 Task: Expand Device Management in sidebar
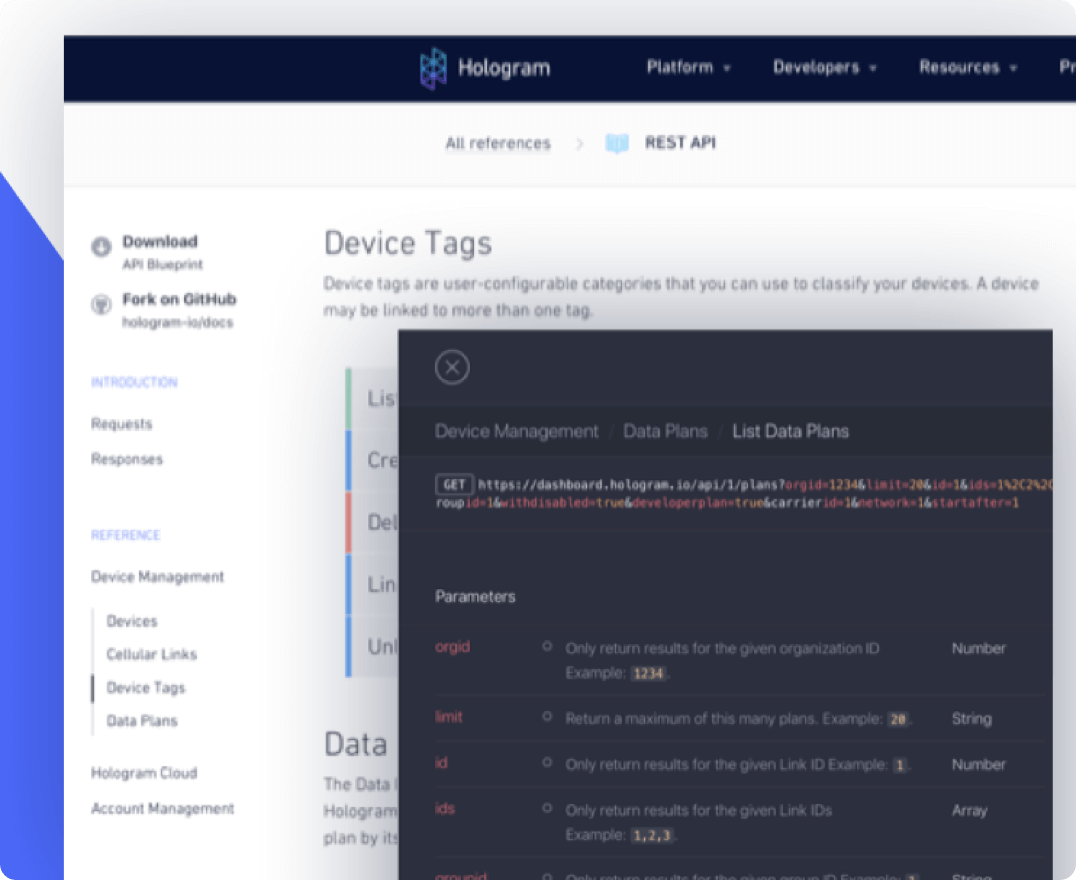click(157, 577)
